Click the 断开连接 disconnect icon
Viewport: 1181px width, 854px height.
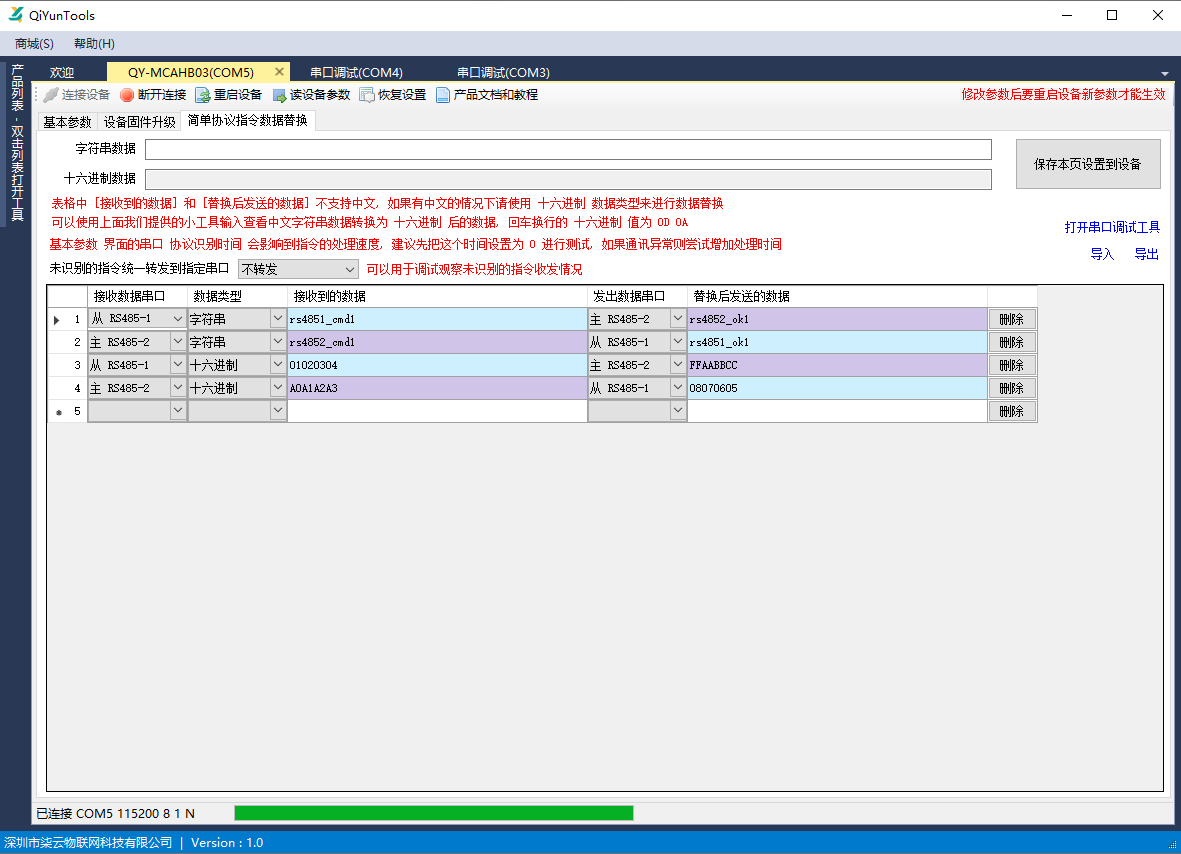click(127, 95)
